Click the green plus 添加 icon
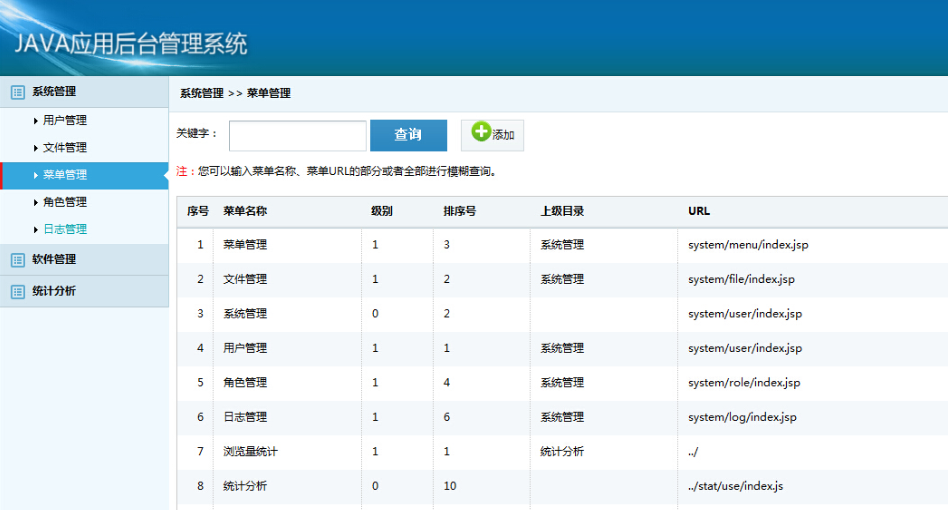The image size is (948, 510). (x=481, y=133)
